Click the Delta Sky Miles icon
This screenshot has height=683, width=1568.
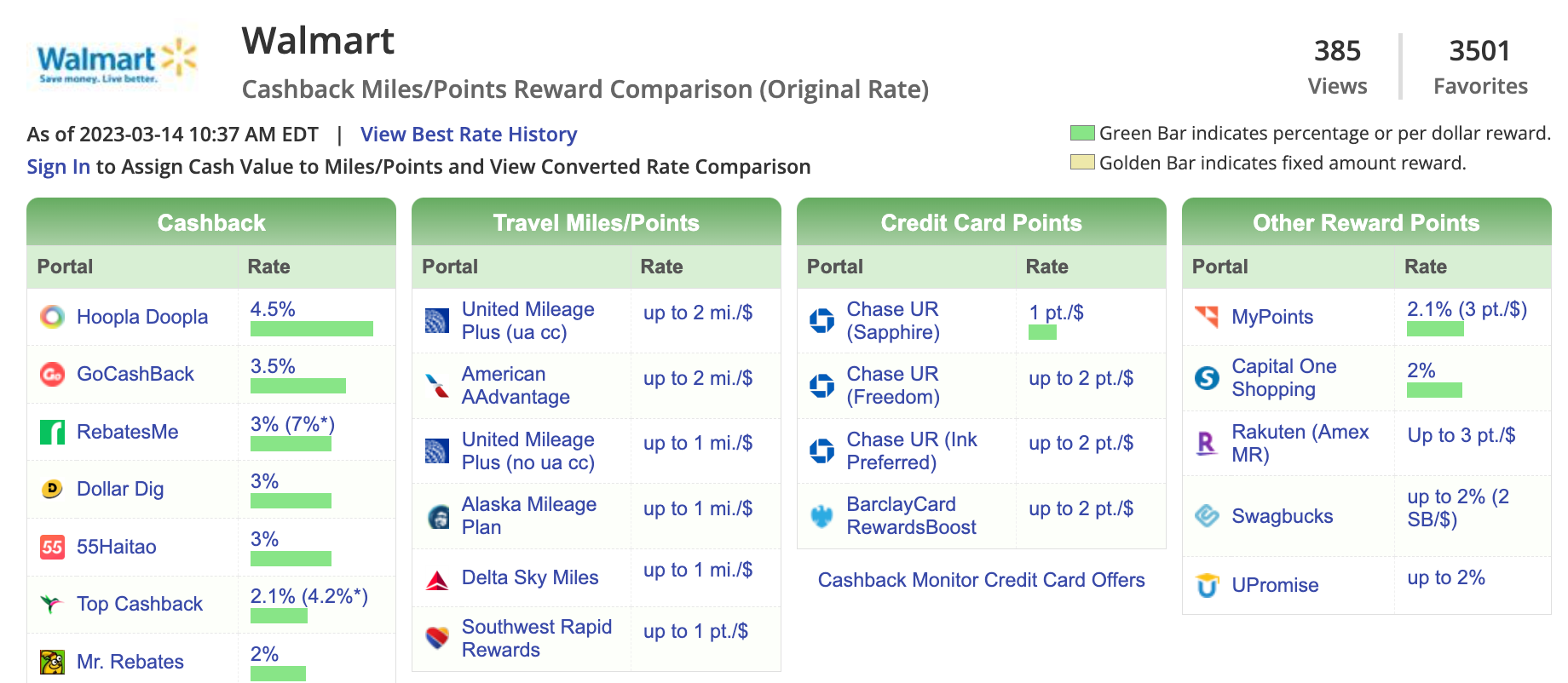437,580
